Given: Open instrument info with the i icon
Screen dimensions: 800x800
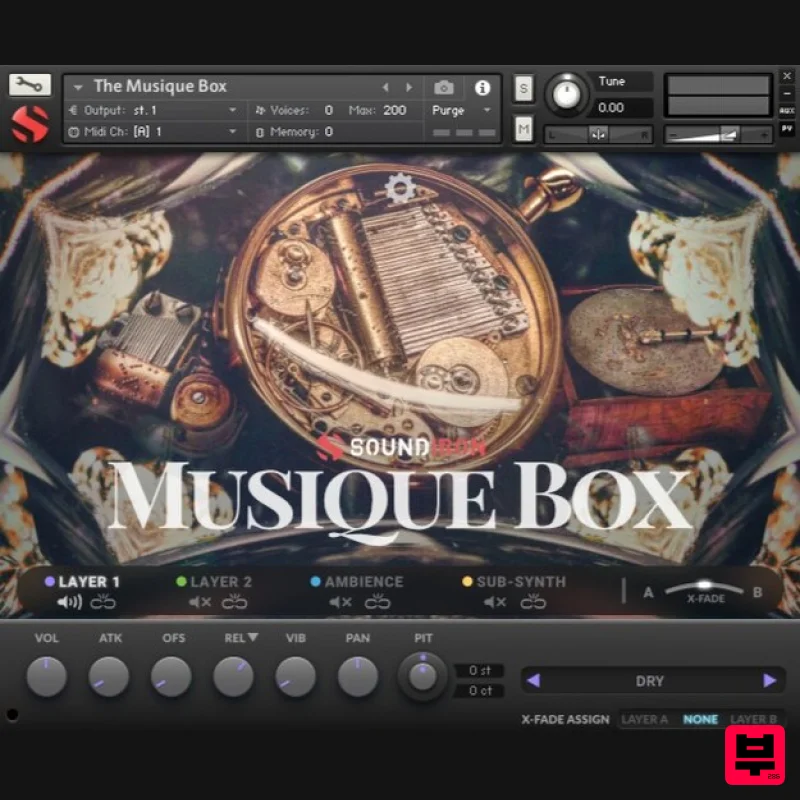Looking at the screenshot, I should pyautogui.click(x=482, y=88).
